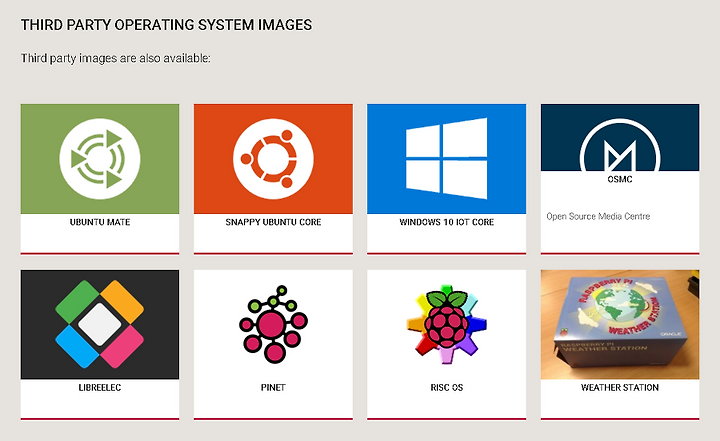Select 'Open Source Media Centre' description text
Viewport: 720px width, 441px height.
point(598,216)
